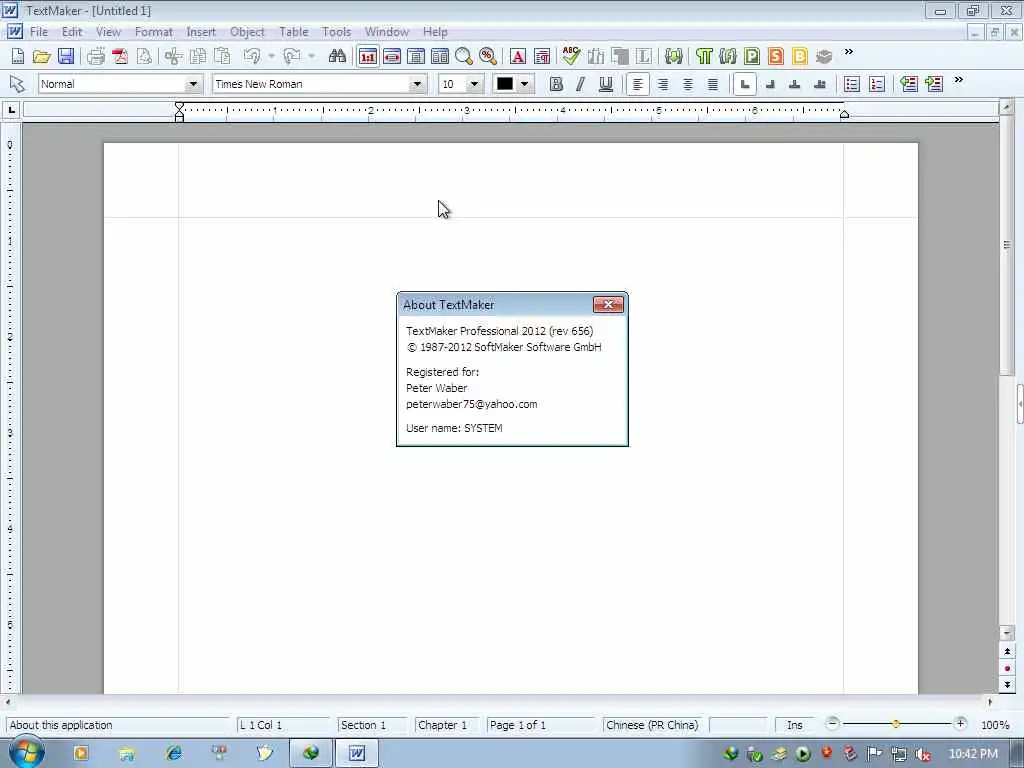Click the vertical scrollbar down arrow
Screen dimensions: 1024x768
pyautogui.click(x=1007, y=633)
